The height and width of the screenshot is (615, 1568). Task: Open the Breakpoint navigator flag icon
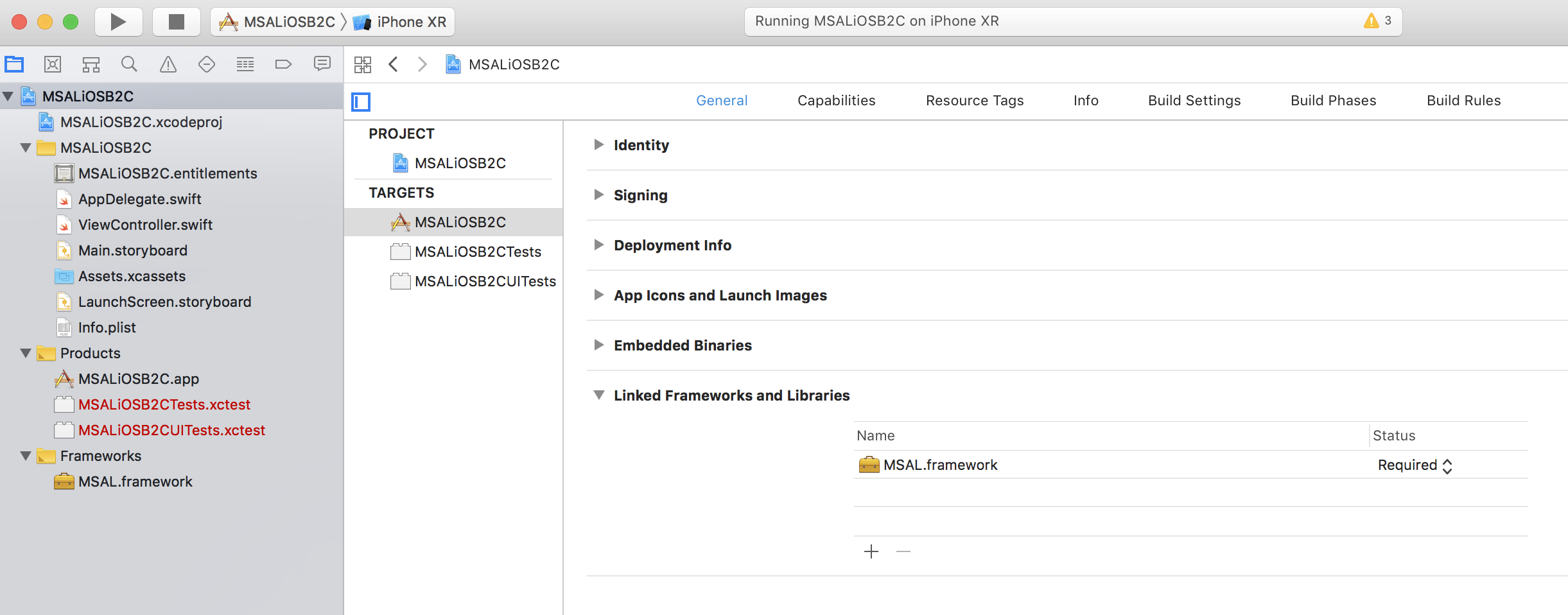pos(283,64)
